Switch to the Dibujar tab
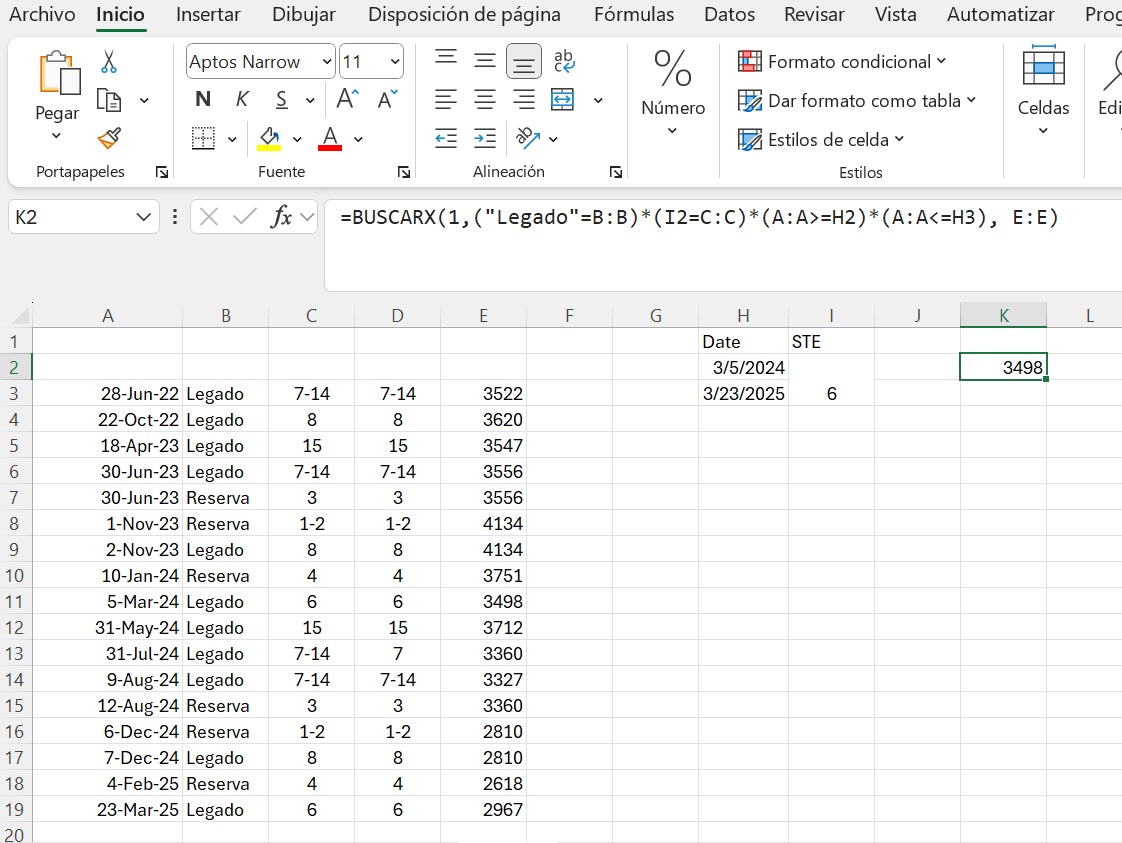1122x843 pixels. (303, 14)
